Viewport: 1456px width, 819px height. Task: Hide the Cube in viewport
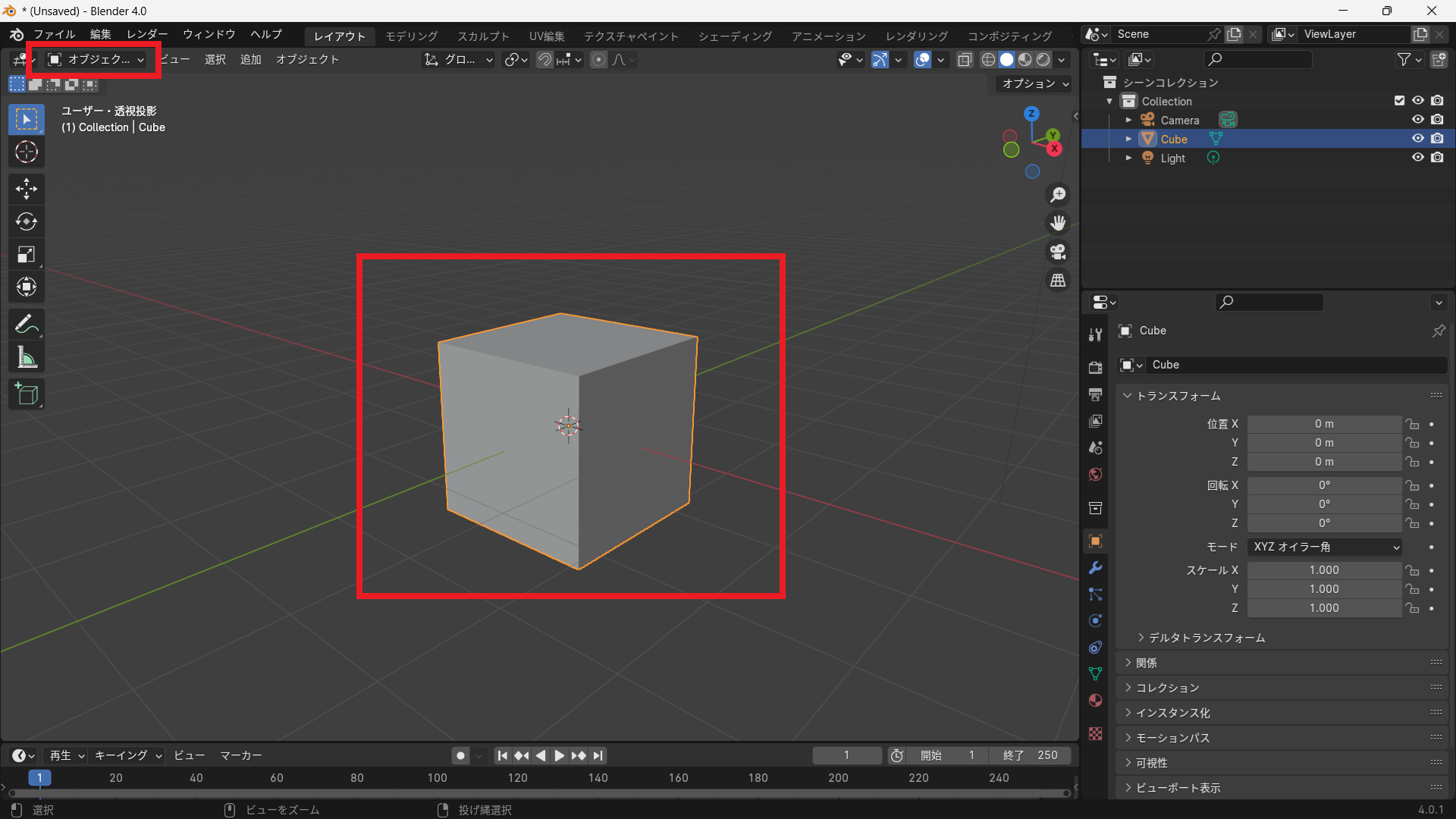point(1417,139)
